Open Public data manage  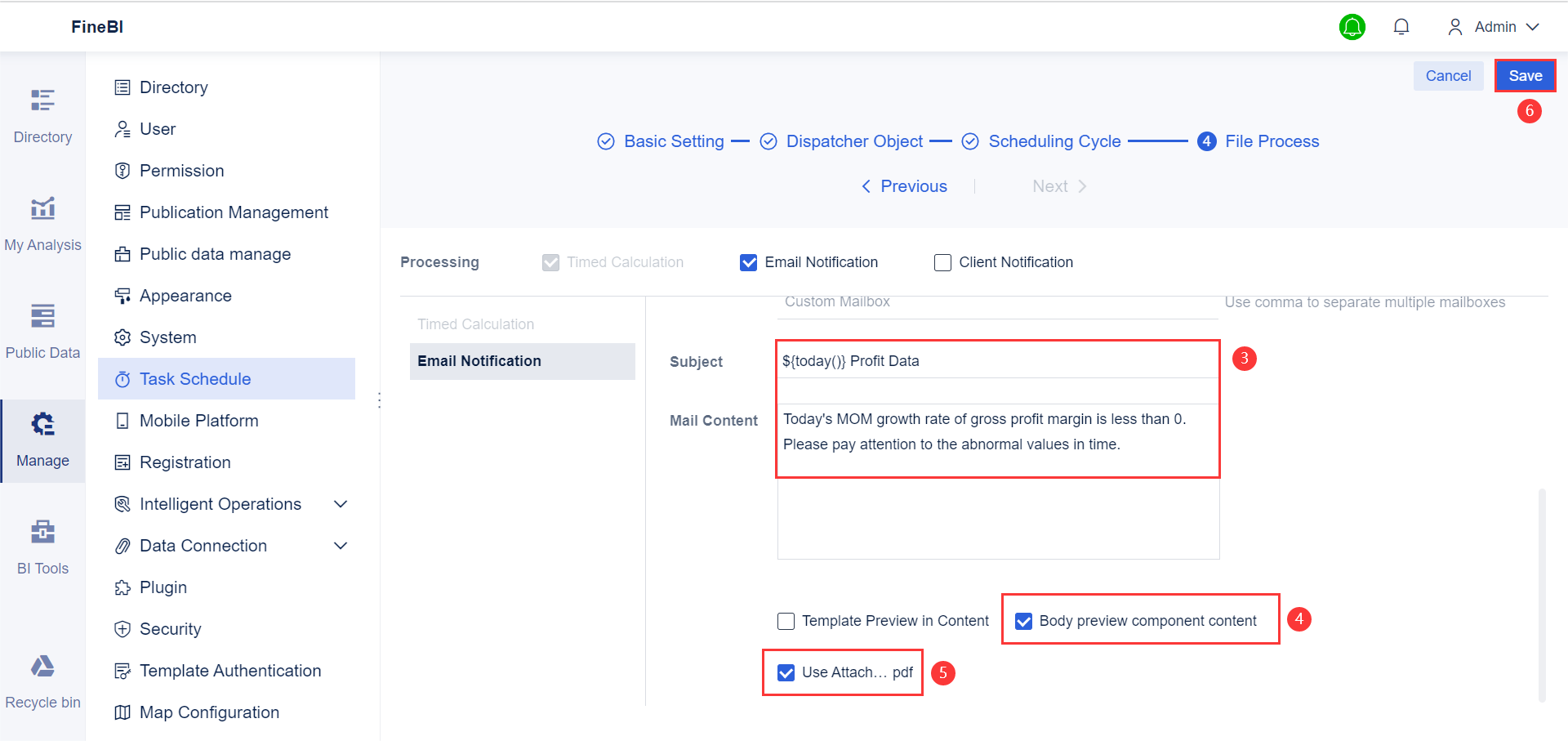(227, 254)
